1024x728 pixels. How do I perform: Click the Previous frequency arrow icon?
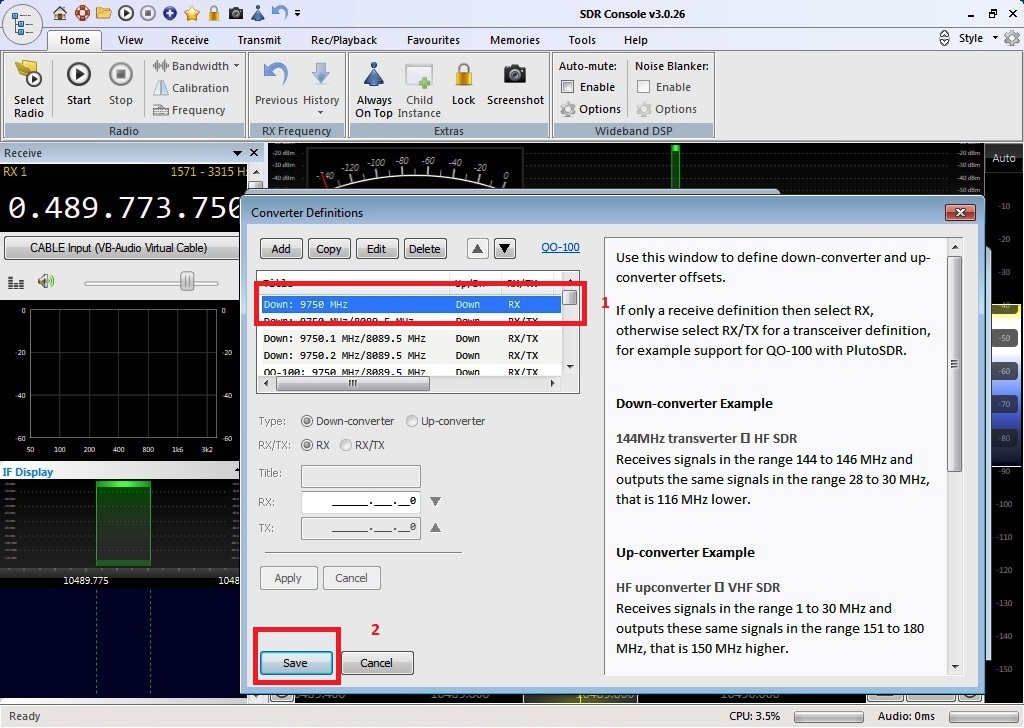point(276,76)
